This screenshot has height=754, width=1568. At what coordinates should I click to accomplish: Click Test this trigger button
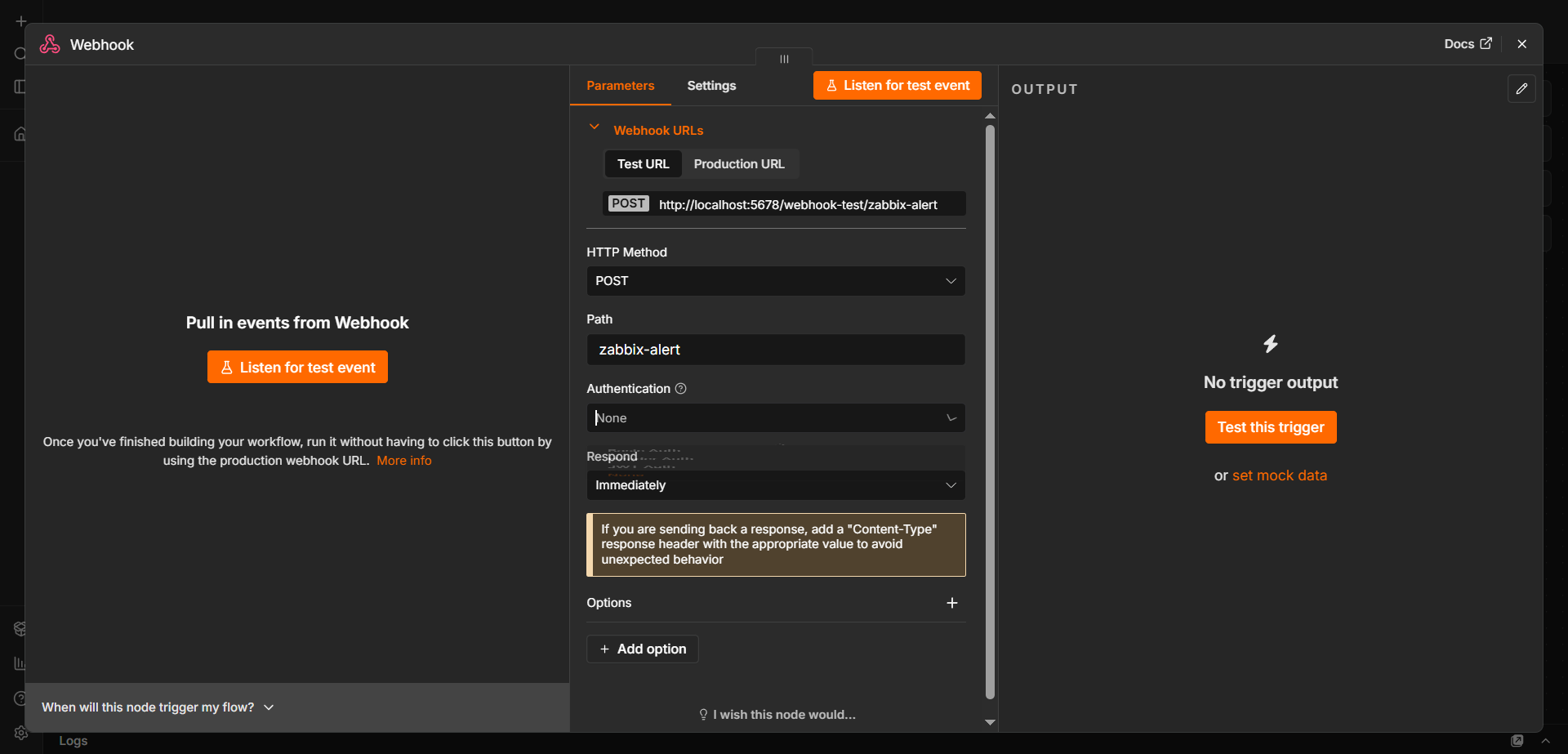pyautogui.click(x=1271, y=427)
